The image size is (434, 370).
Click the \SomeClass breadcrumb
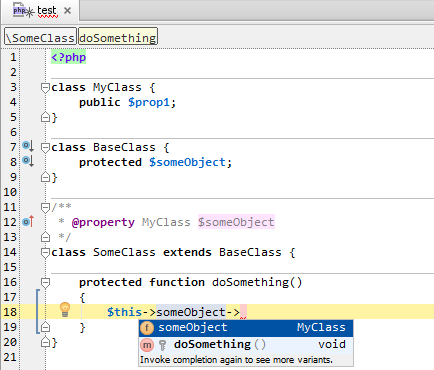click(40, 37)
